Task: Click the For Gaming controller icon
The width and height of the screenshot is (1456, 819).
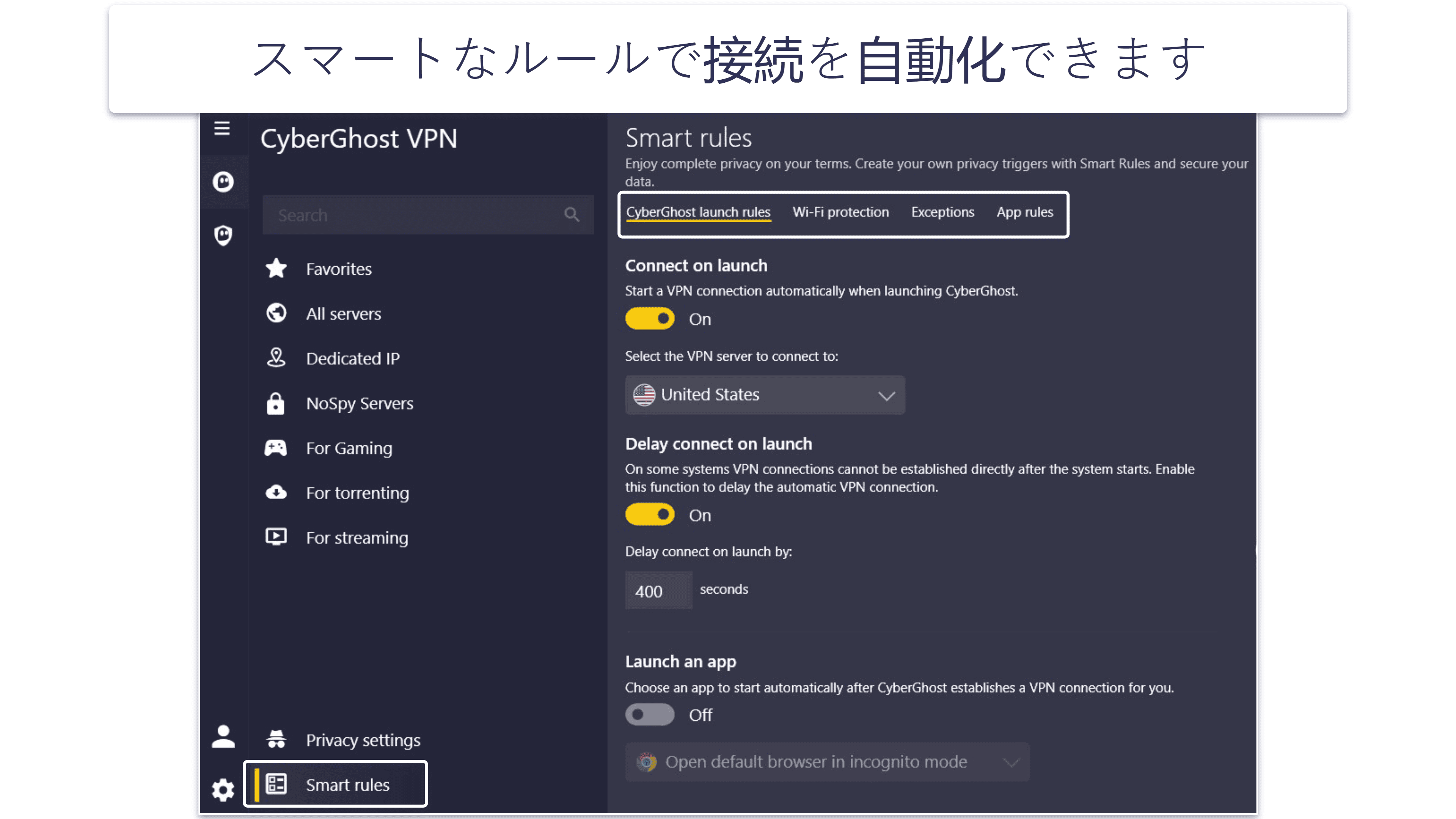Action: [276, 448]
